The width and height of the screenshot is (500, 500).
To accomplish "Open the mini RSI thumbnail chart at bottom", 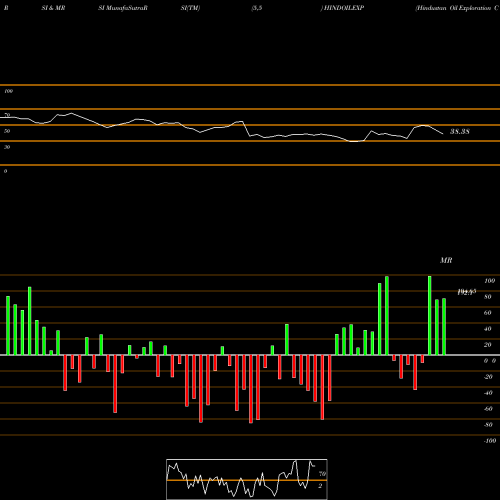I will click(247, 479).
